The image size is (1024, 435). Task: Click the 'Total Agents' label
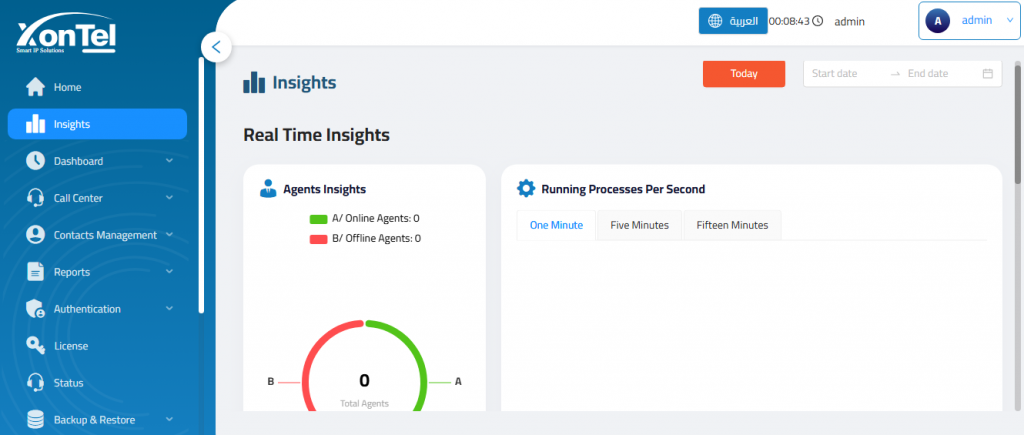pos(364,404)
